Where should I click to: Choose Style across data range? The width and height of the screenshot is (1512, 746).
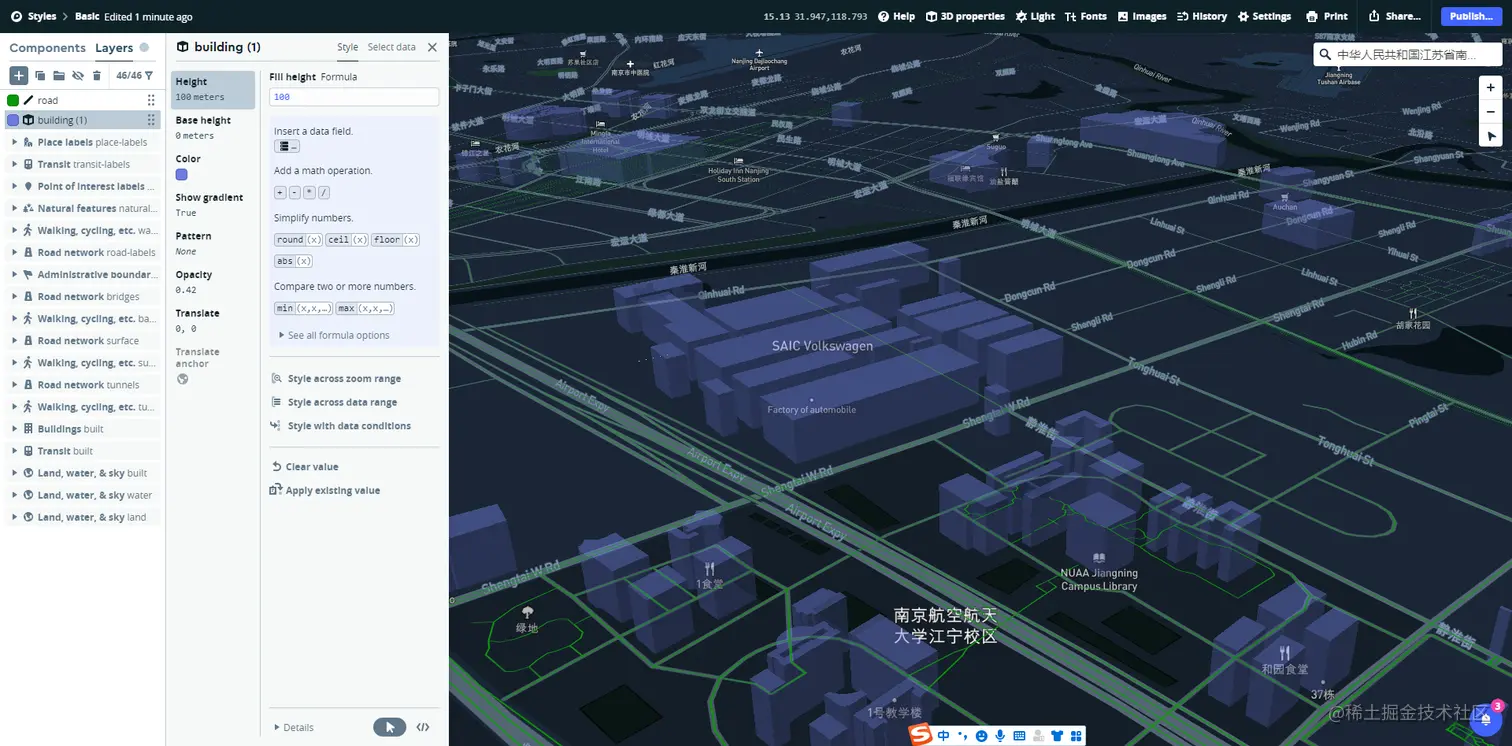[334, 402]
